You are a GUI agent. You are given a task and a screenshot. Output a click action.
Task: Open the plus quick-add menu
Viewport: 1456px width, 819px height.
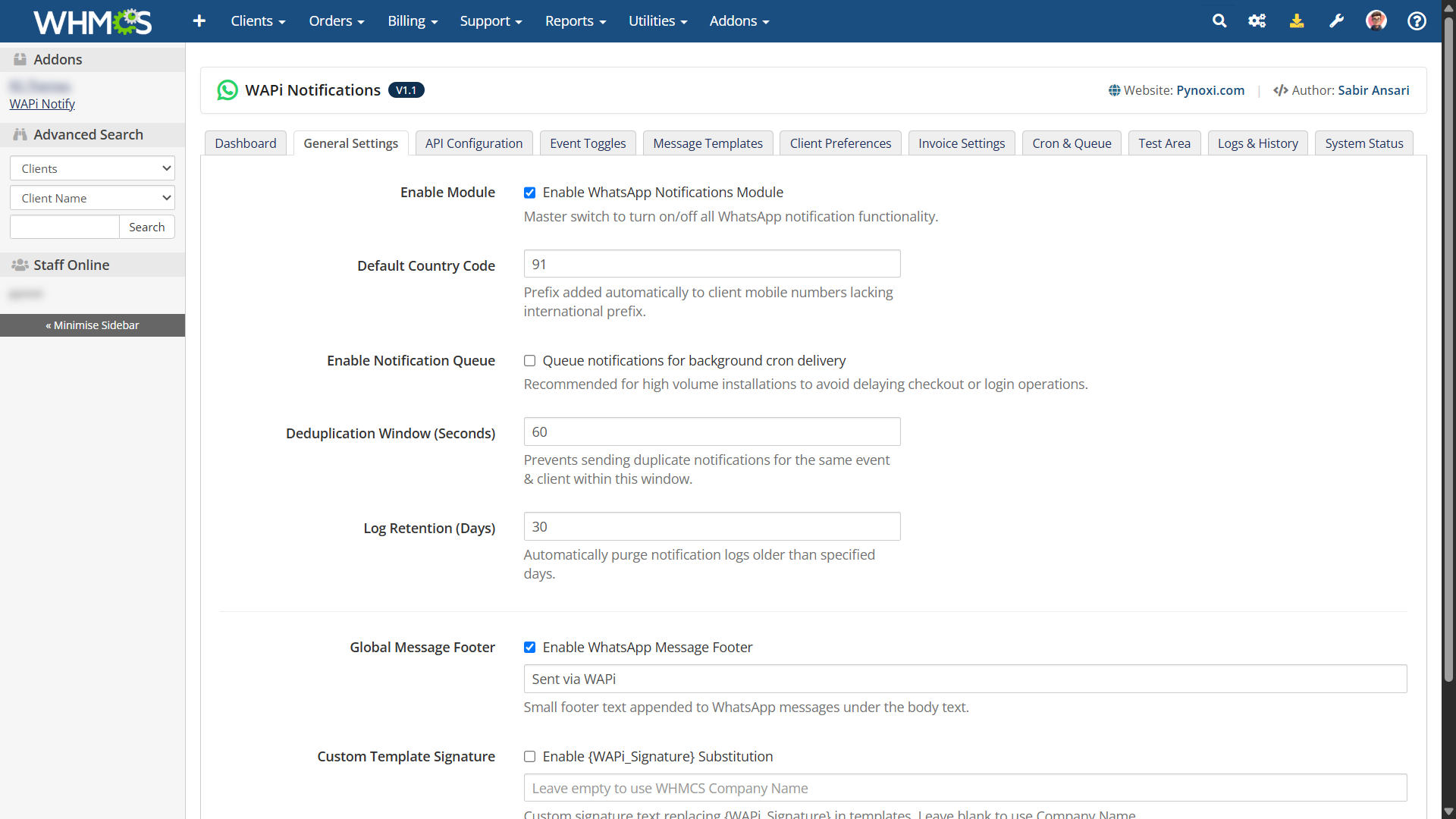(x=199, y=21)
